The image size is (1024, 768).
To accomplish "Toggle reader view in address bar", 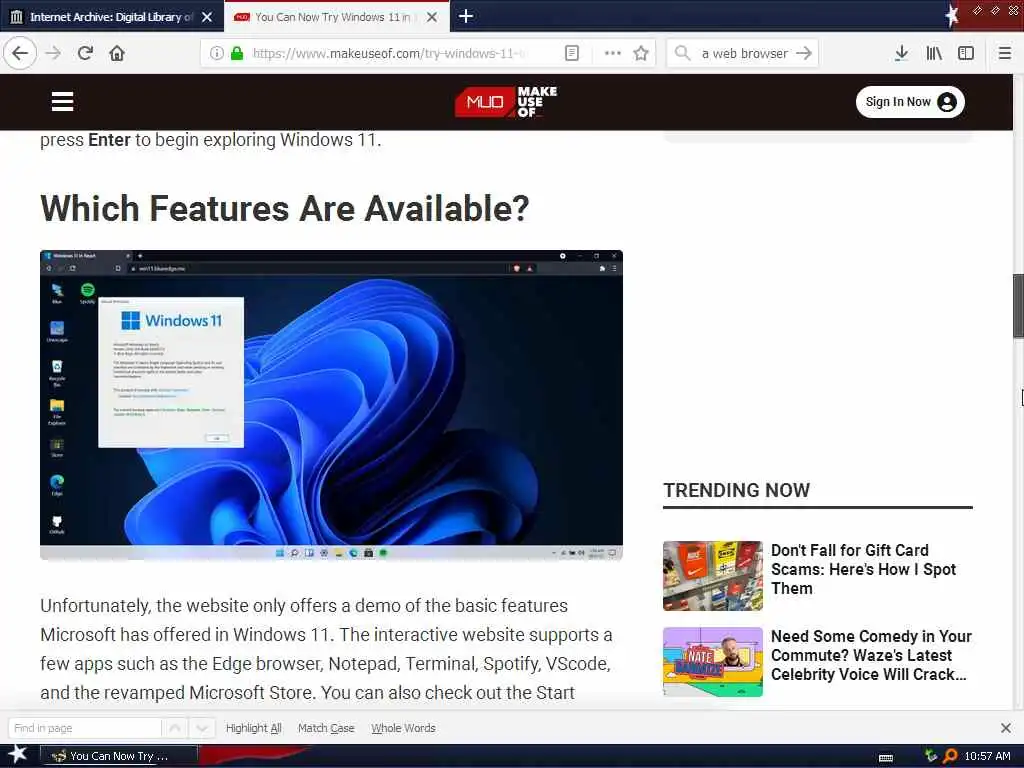I will click(x=571, y=53).
